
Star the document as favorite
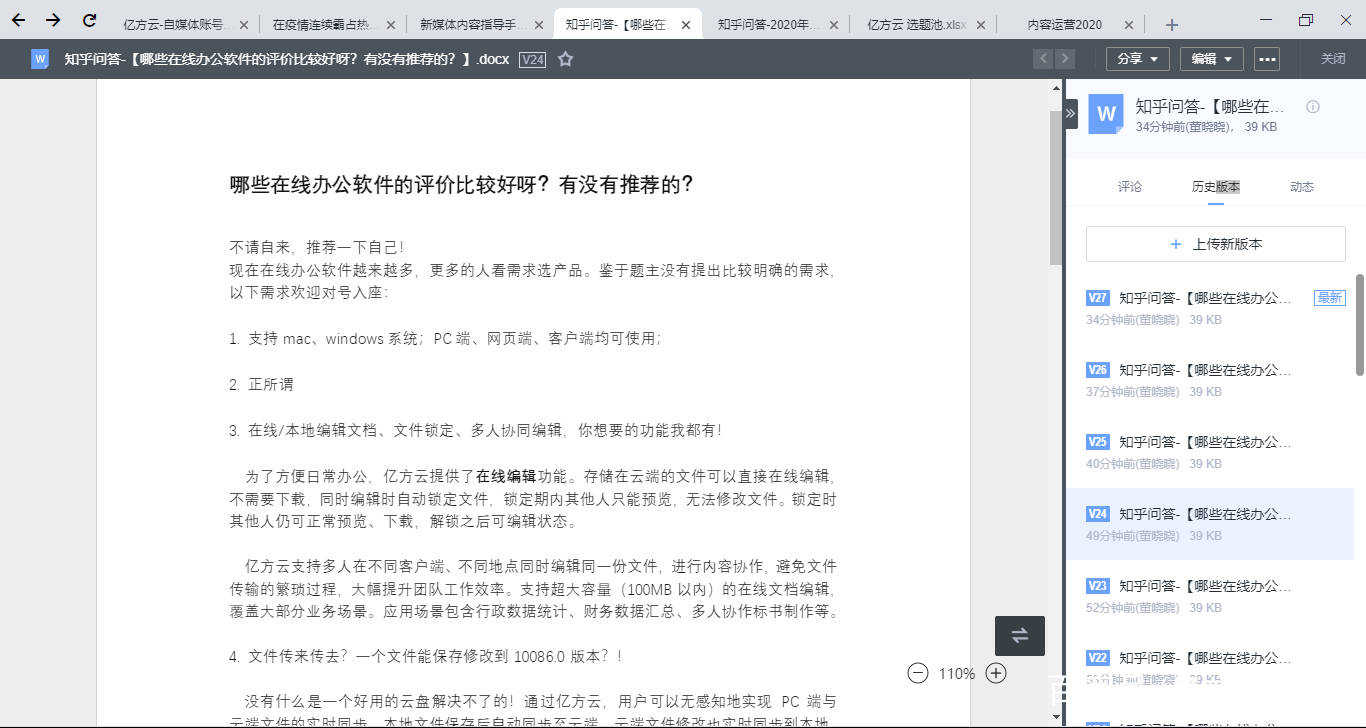tap(565, 59)
